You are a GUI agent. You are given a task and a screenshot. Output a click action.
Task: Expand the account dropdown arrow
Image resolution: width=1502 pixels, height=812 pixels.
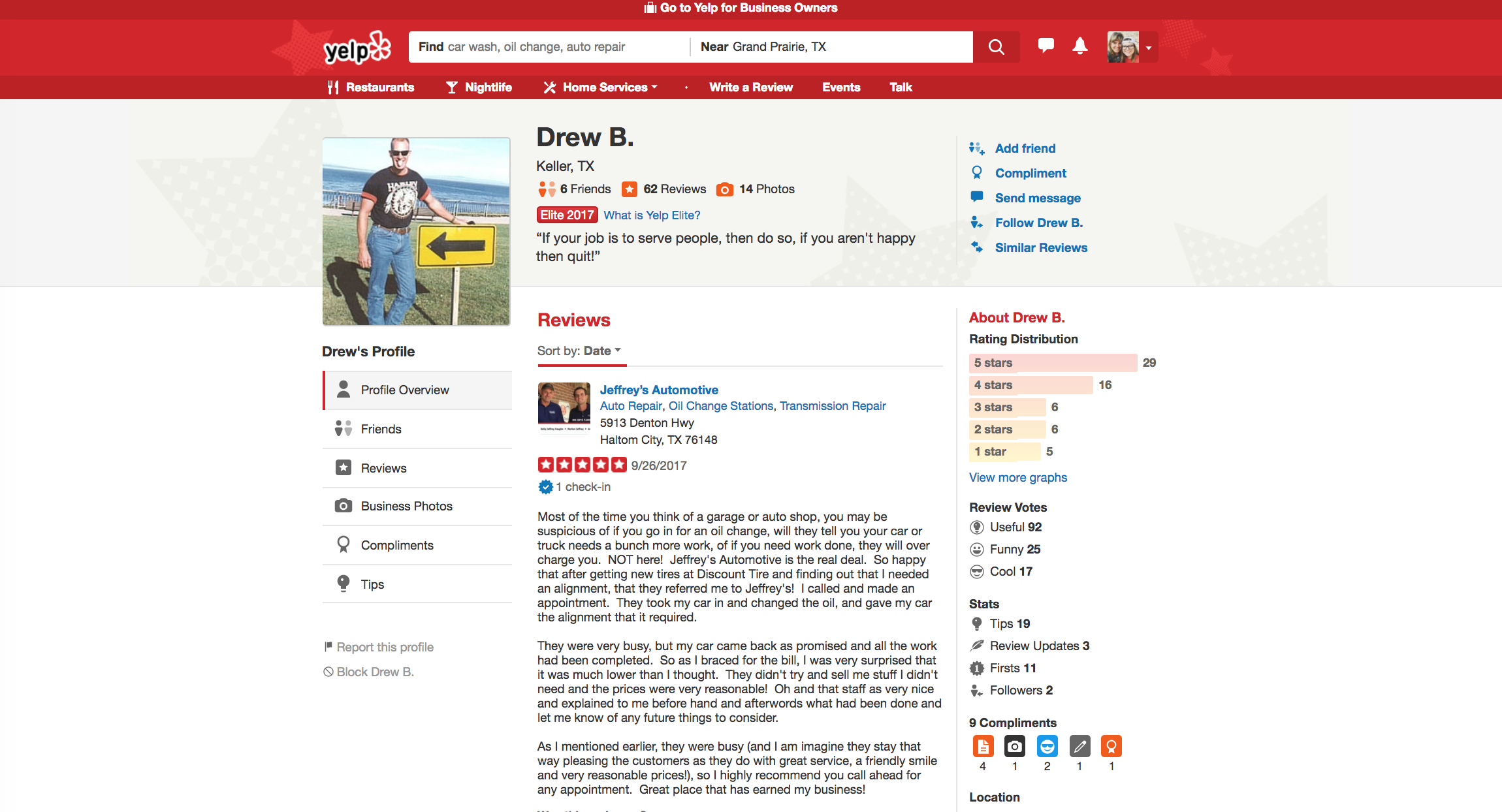[x=1149, y=48]
